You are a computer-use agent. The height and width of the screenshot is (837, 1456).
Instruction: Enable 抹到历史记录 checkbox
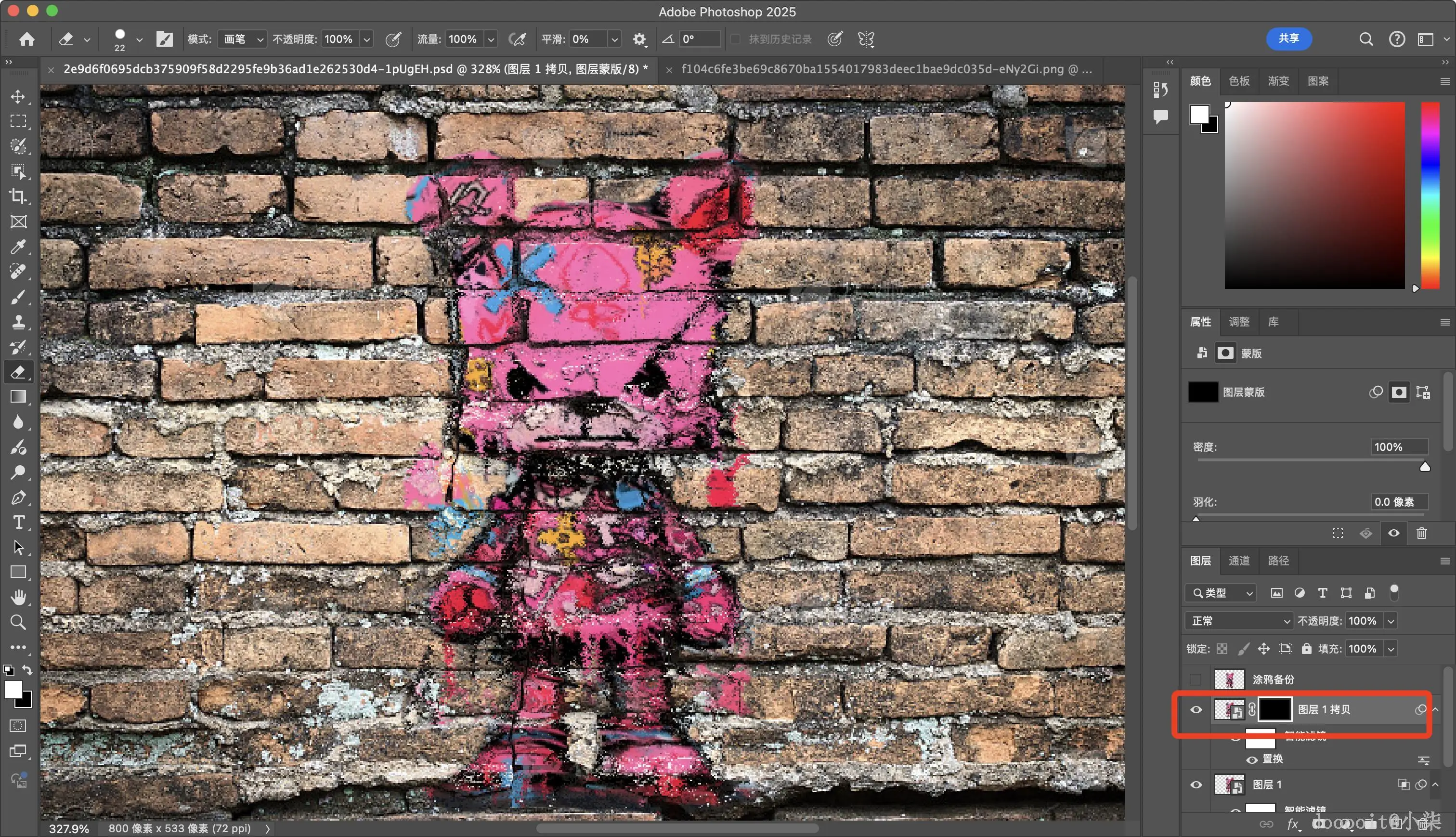click(735, 39)
